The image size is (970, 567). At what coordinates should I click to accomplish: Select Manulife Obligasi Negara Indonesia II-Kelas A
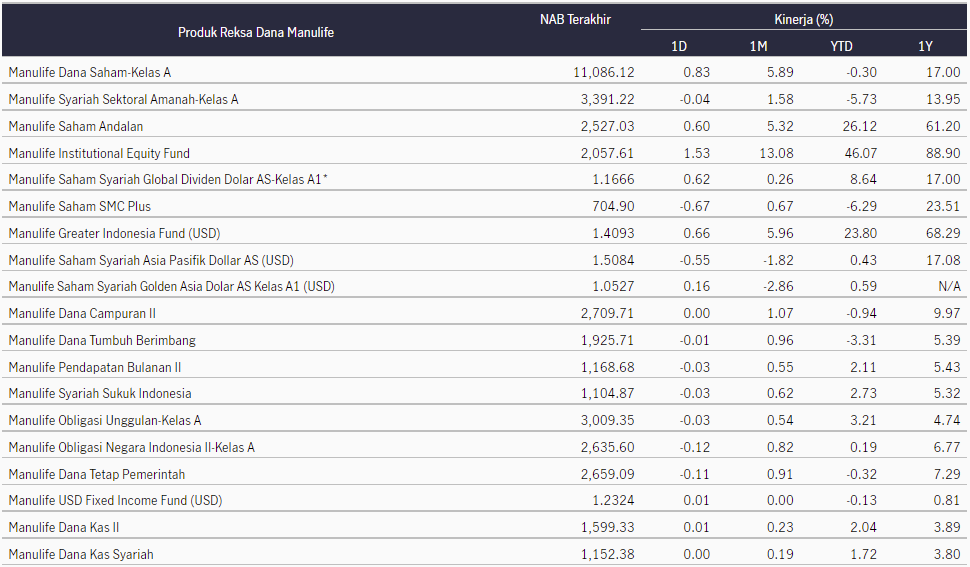131,448
